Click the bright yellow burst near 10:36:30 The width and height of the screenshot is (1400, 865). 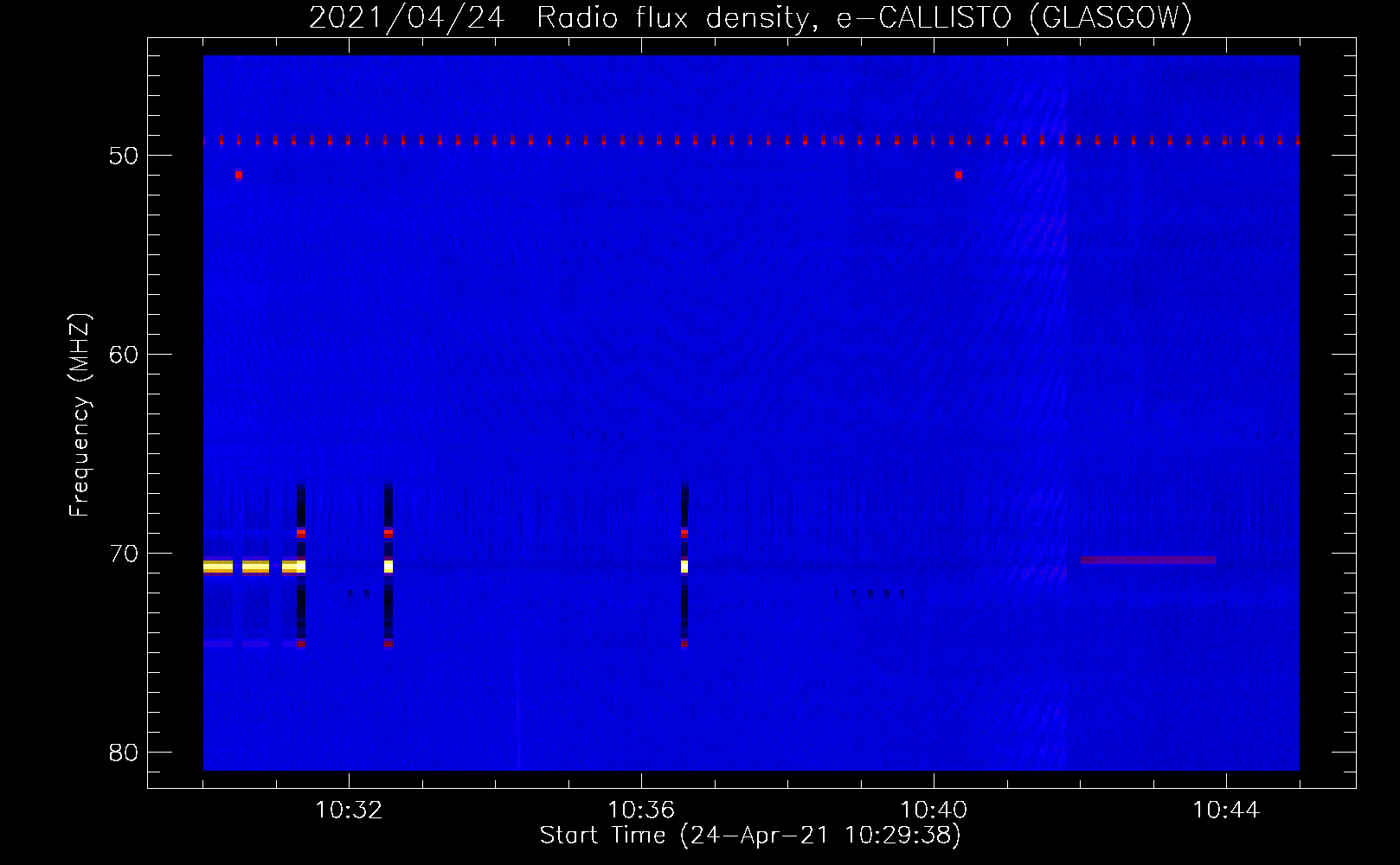(684, 567)
